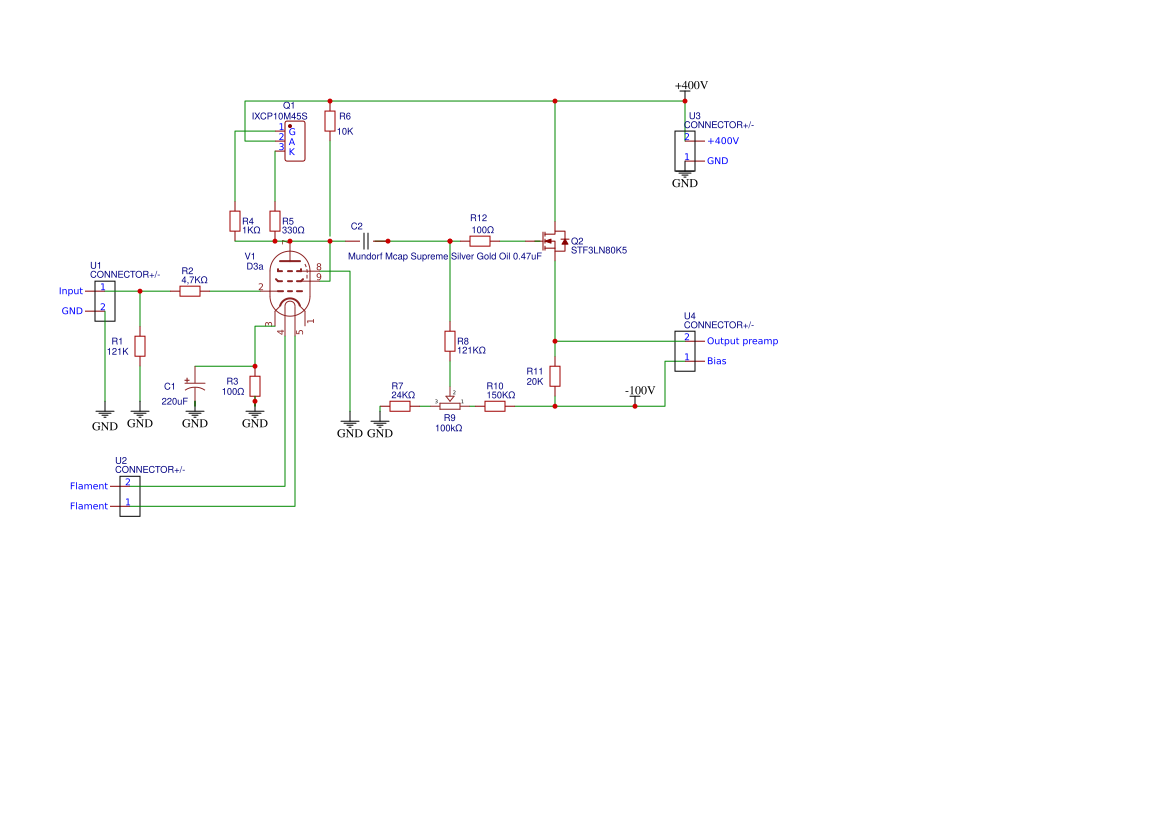
Task: Click the R1 121K resistor symbol
Action: click(139, 347)
